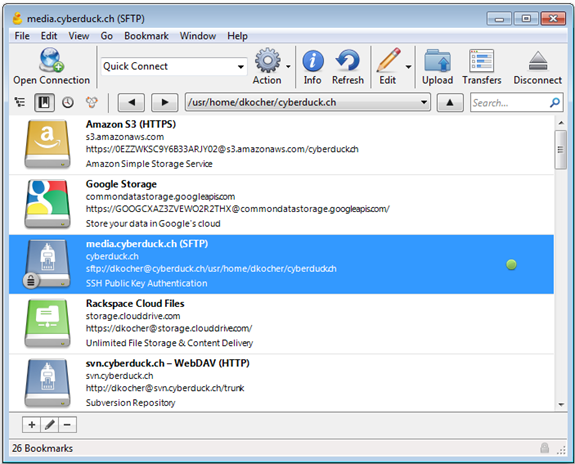
Task: Open the Transfers window icon
Action: coord(481,61)
